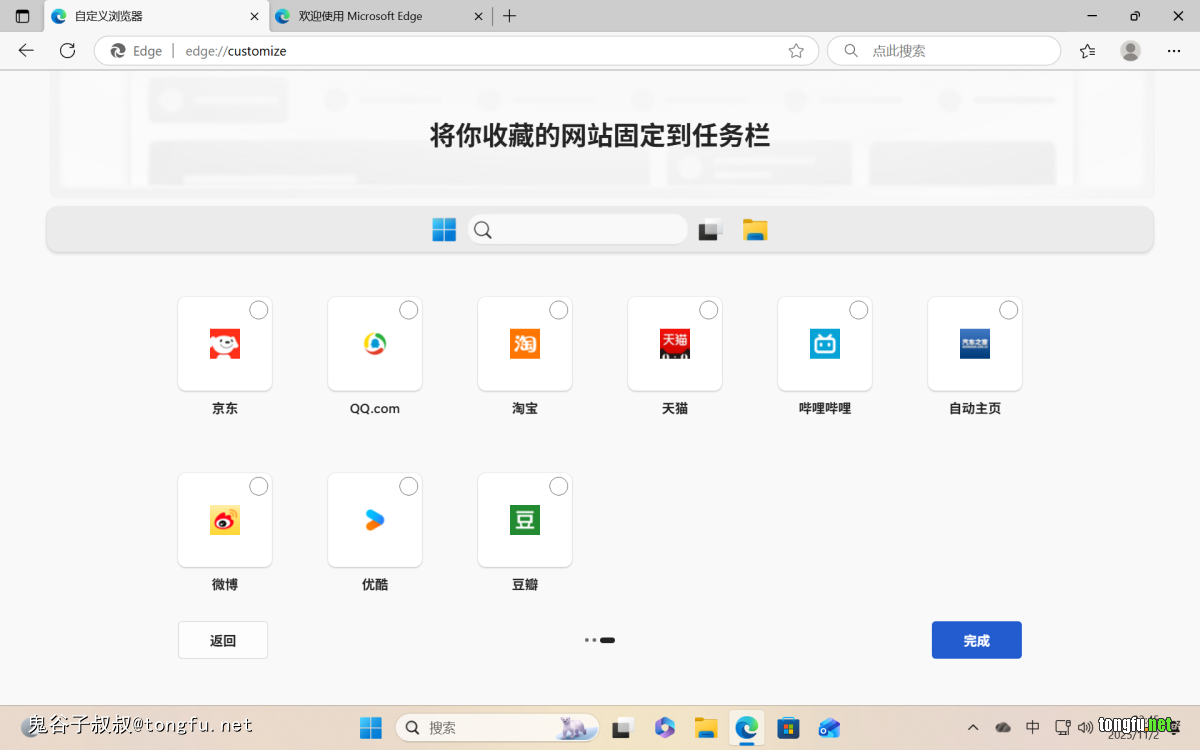Viewport: 1200px width, 750px height.
Task: Click the Bilibili (哔哩哔哩) site icon
Action: [825, 344]
